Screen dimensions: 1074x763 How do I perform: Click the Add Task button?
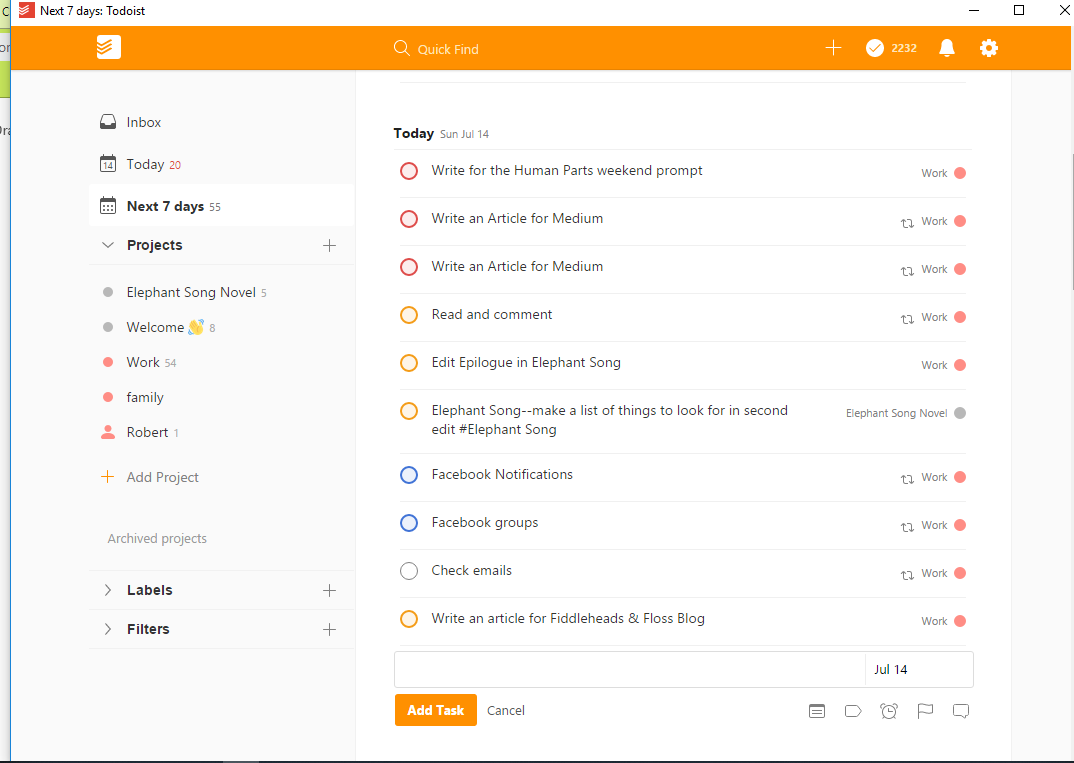click(x=436, y=710)
